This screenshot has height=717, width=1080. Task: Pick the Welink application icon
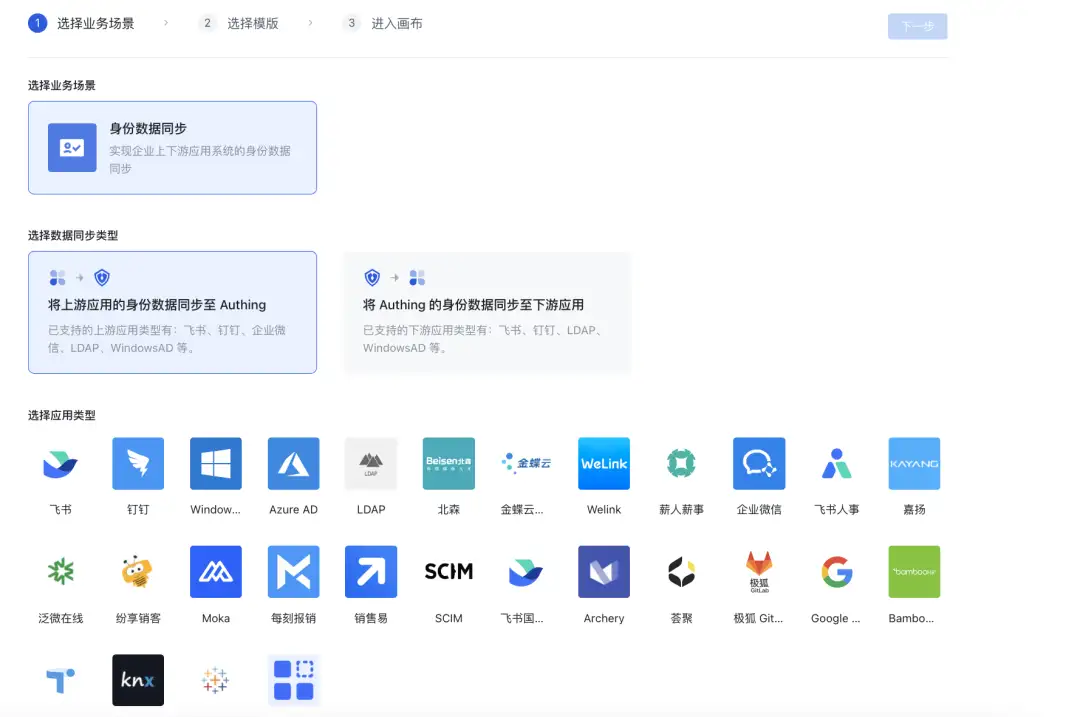604,464
